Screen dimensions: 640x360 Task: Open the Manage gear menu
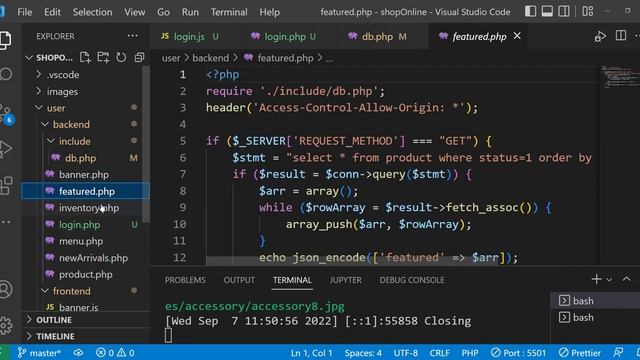[x=6, y=325]
